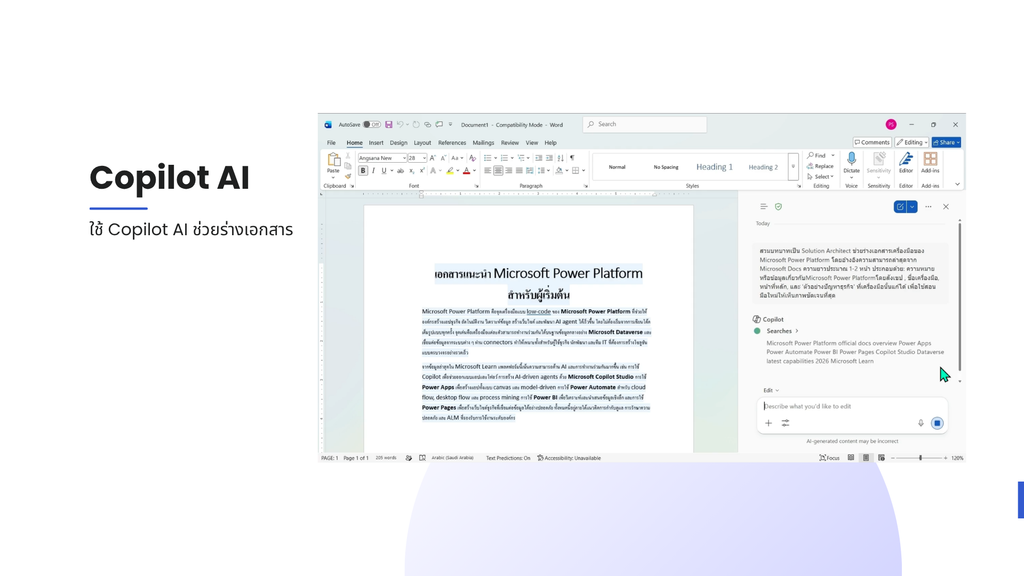1024x576 pixels.
Task: Increase font size with grow icon
Action: click(432, 158)
